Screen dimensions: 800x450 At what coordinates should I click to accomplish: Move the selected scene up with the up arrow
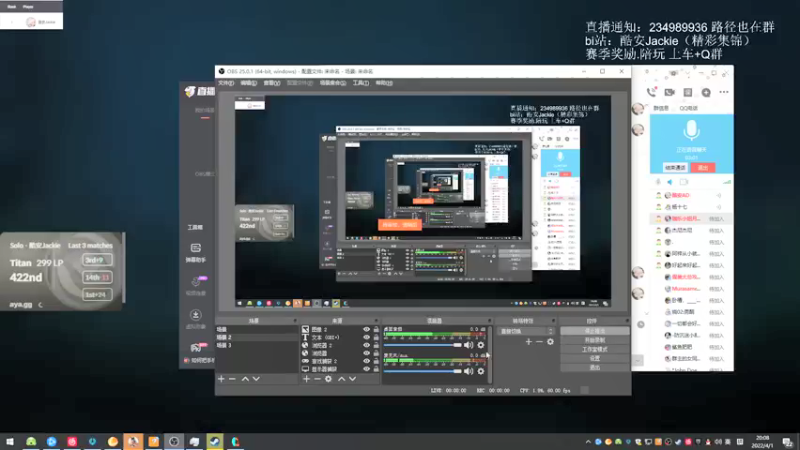click(245, 379)
